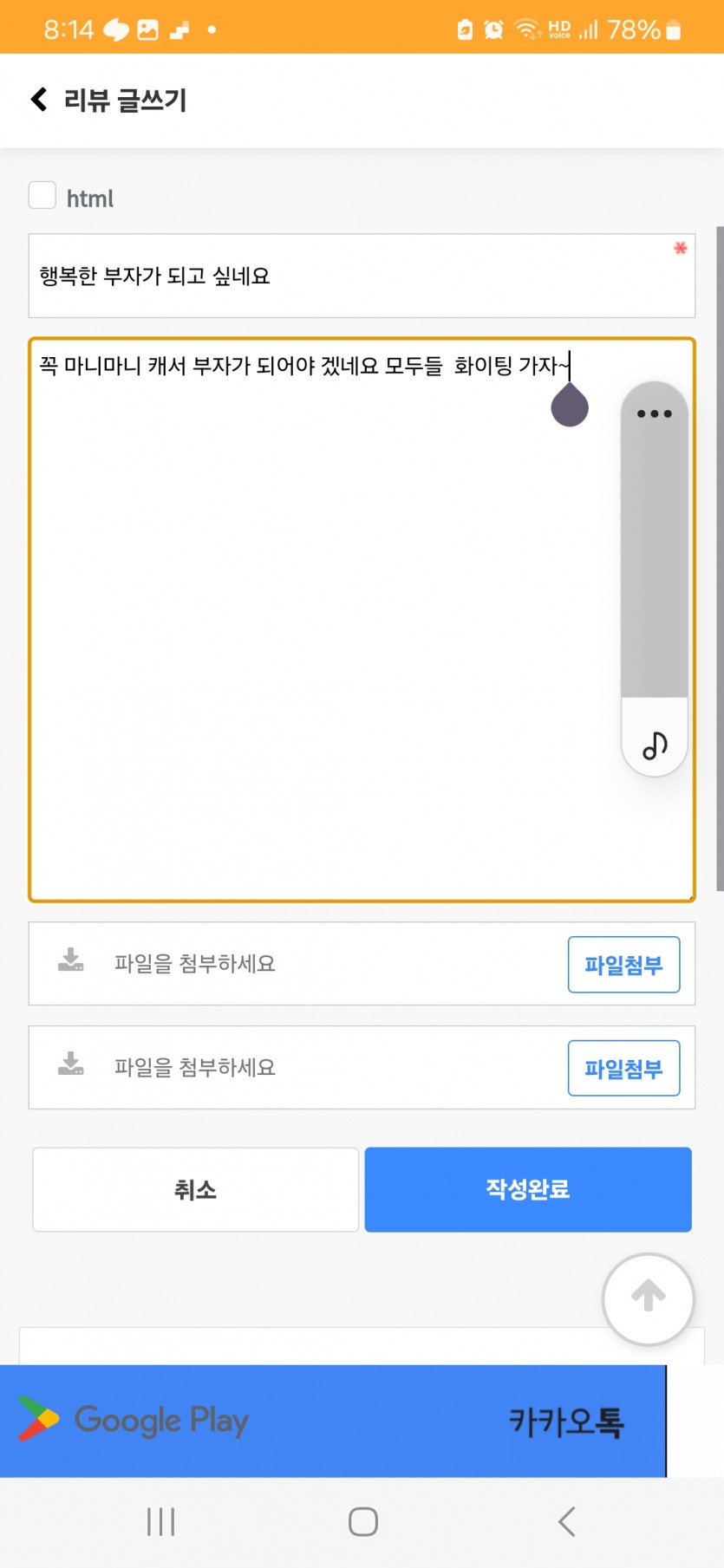Tap the Android home button
The width and height of the screenshot is (724, 1568).
pos(362,1521)
